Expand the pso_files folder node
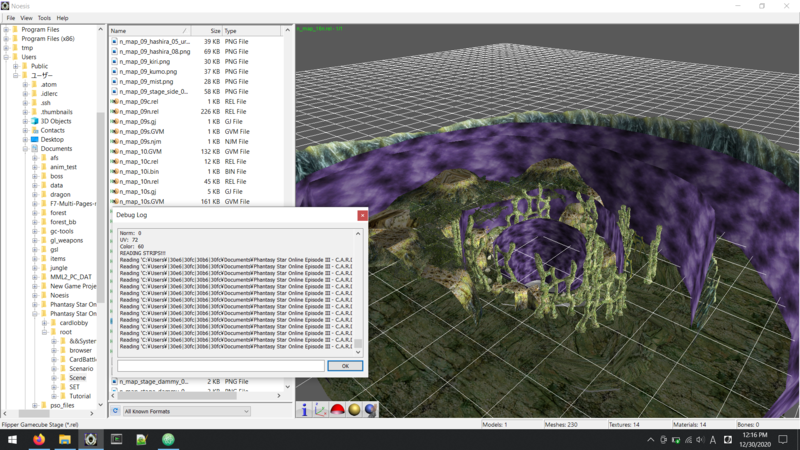Screen dimensions: 800x450 point(35,406)
